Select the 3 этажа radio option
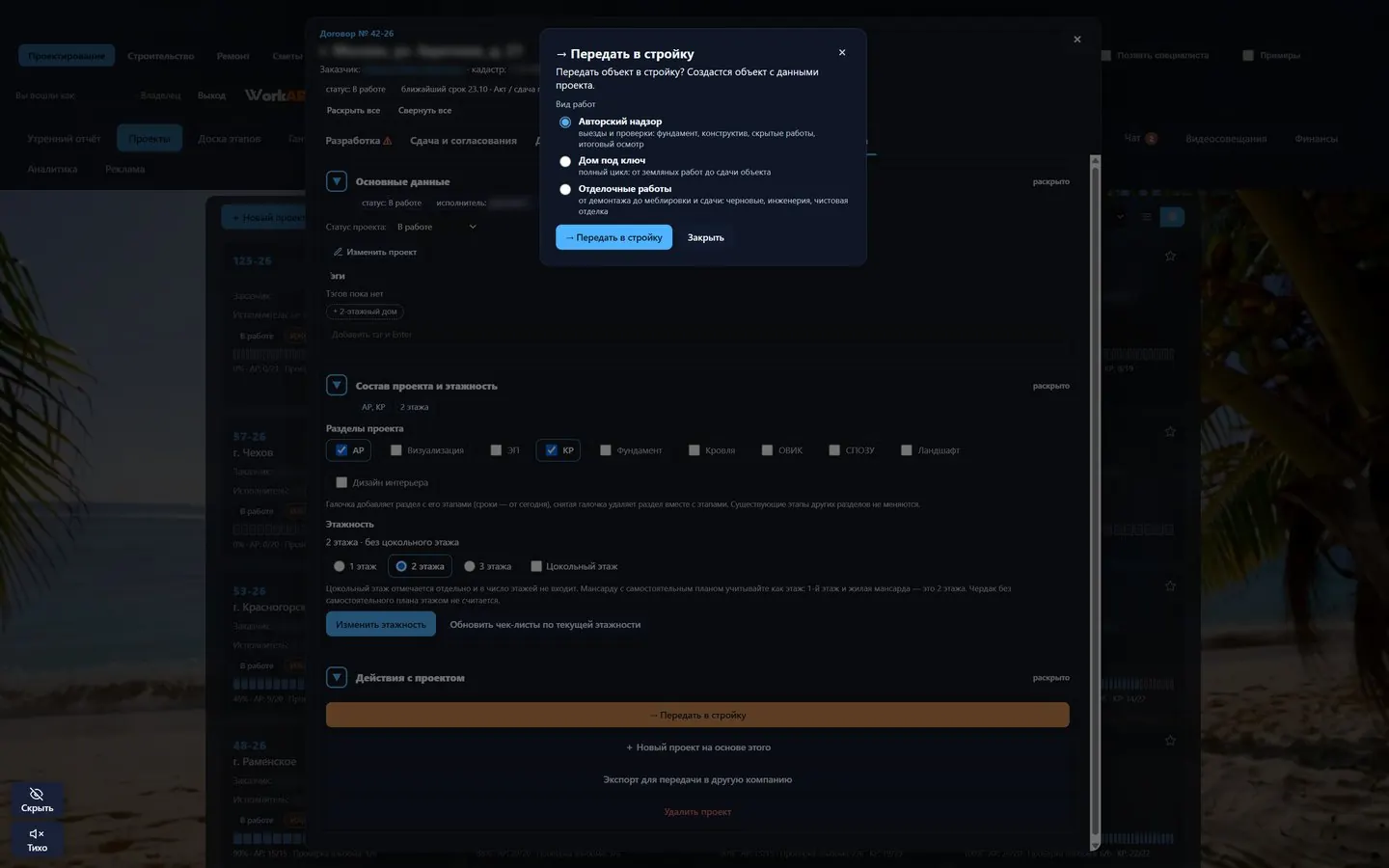 tap(470, 566)
